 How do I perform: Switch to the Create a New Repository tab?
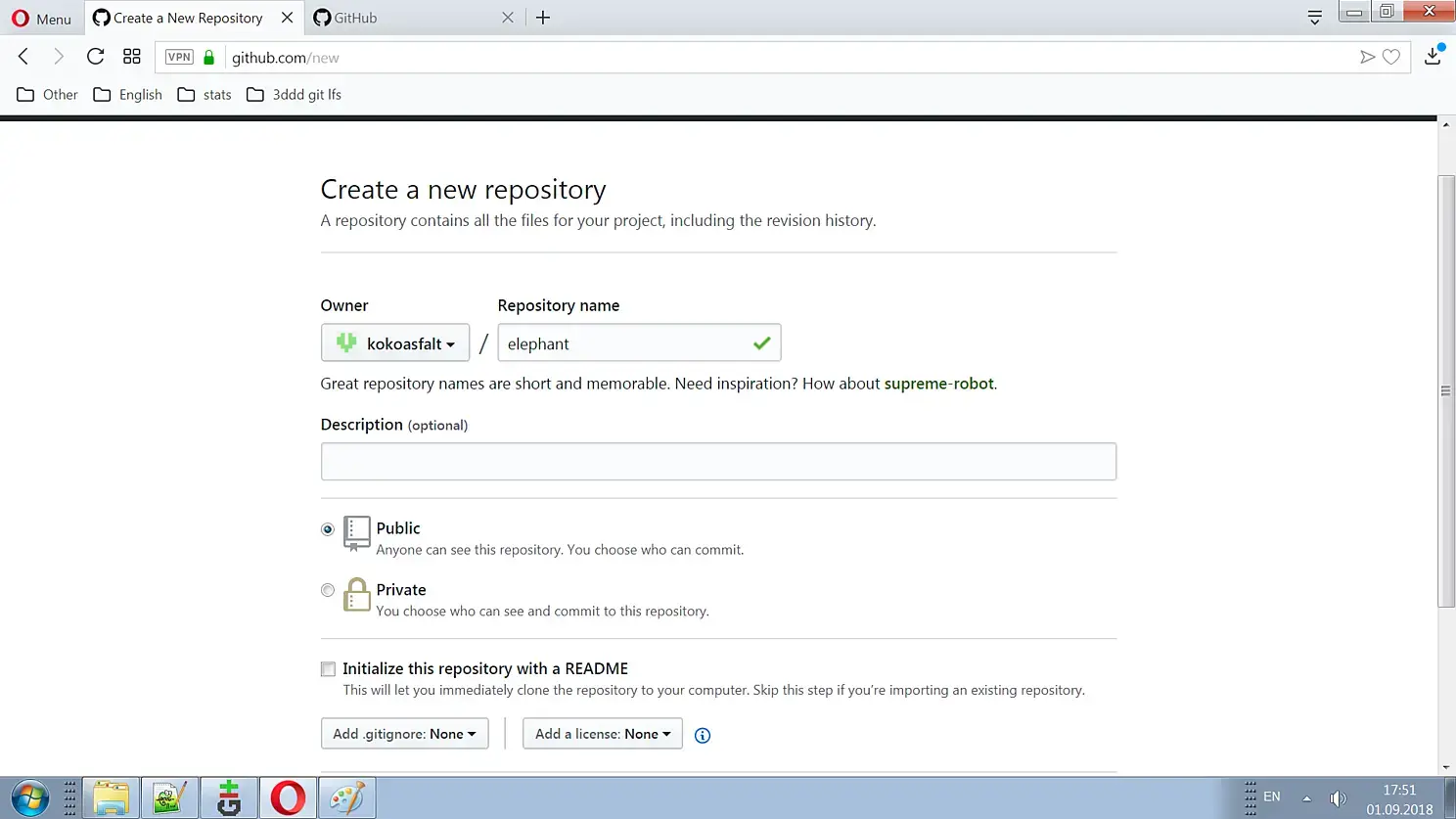coord(186,18)
